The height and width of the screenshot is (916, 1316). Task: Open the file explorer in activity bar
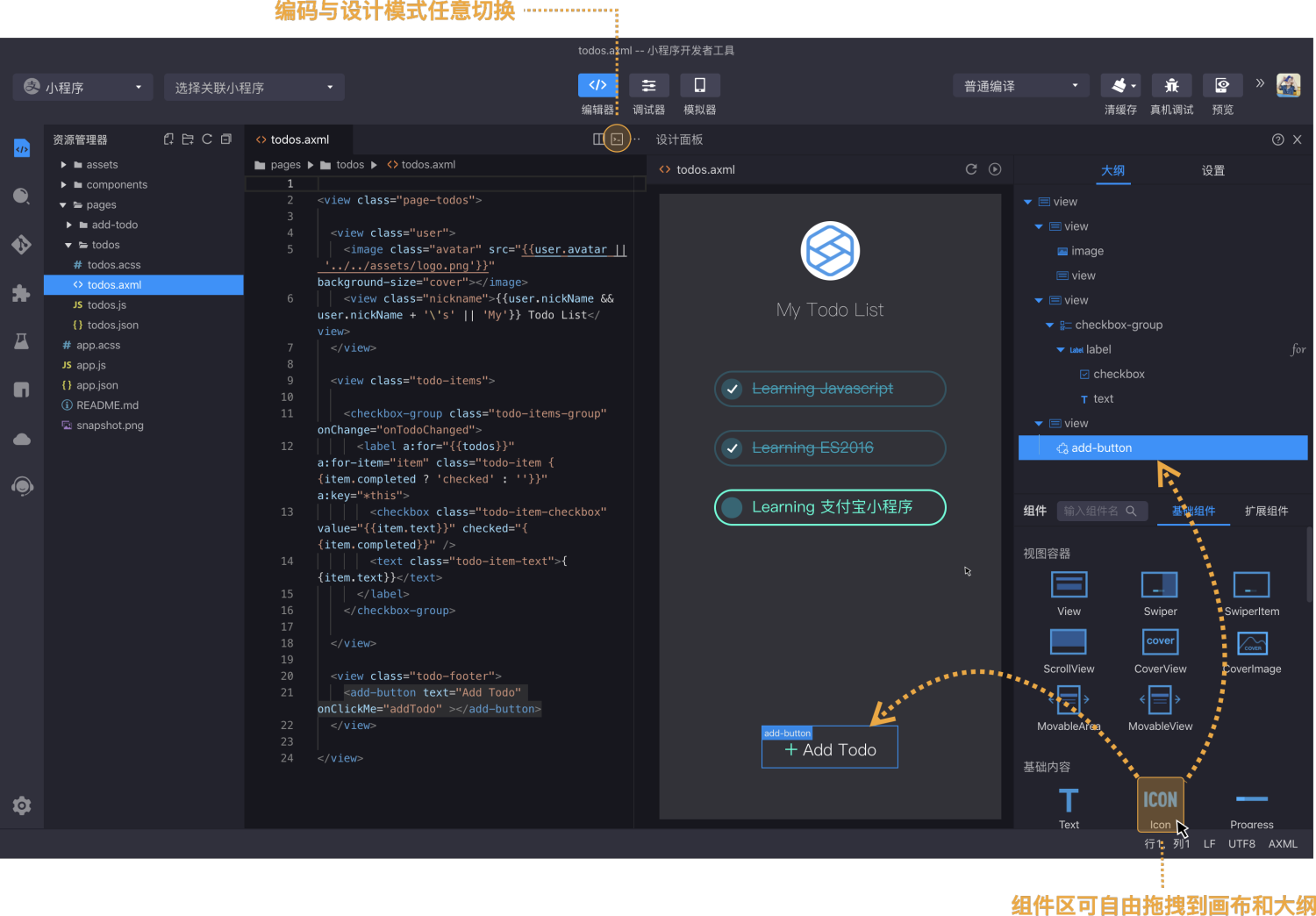[x=22, y=148]
